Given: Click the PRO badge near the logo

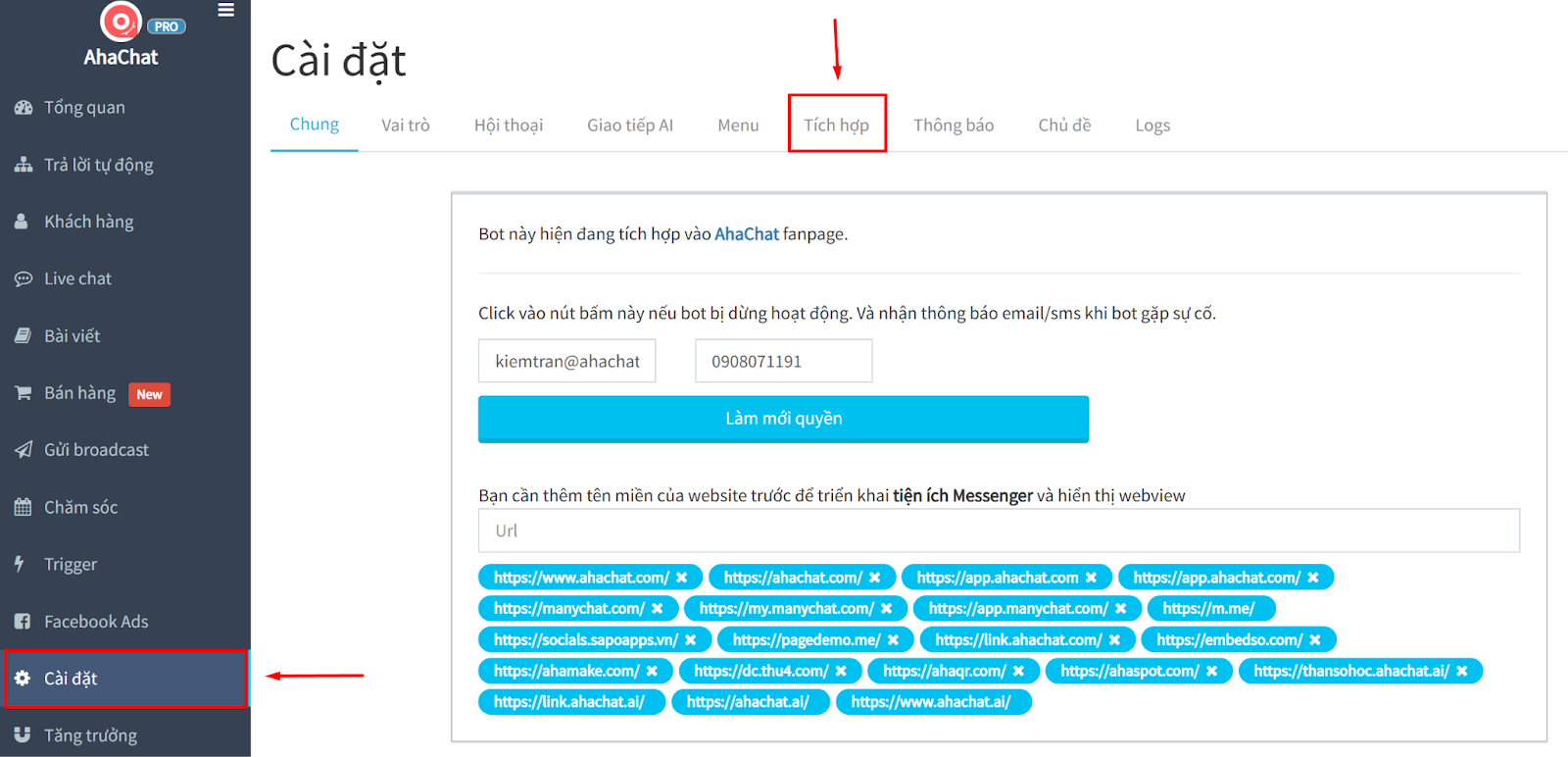Looking at the screenshot, I should pyautogui.click(x=166, y=26).
